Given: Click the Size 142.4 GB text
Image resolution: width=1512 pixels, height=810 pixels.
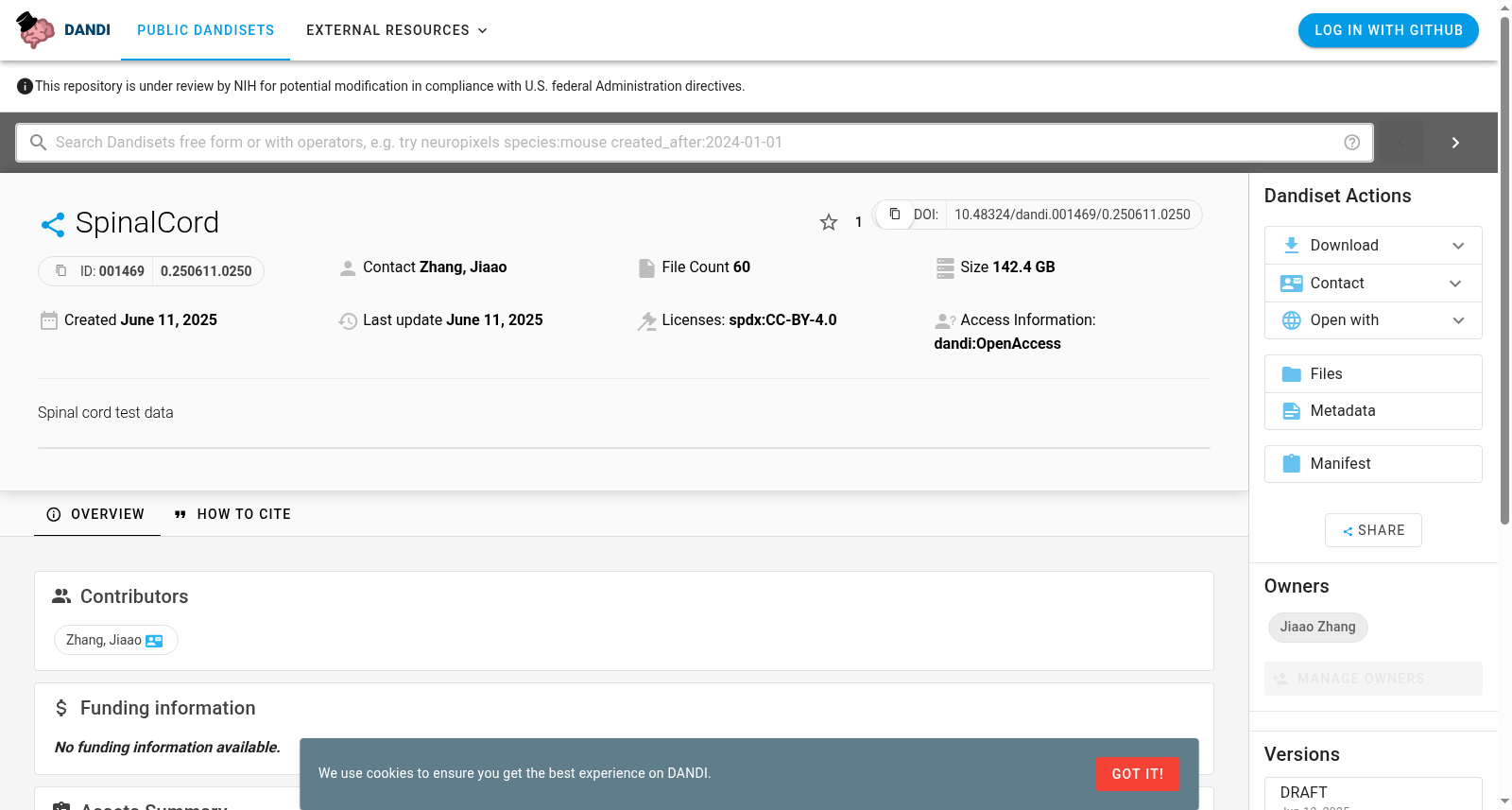Looking at the screenshot, I should tap(1007, 267).
